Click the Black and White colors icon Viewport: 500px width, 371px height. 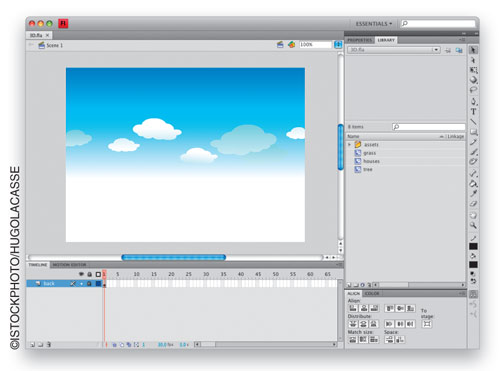click(473, 274)
